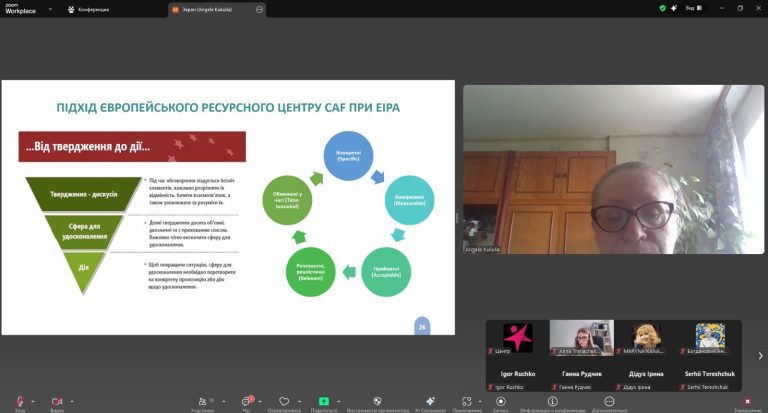Expand video options arrow beside camera
Image resolution: width=768 pixels, height=413 pixels.
(x=72, y=400)
